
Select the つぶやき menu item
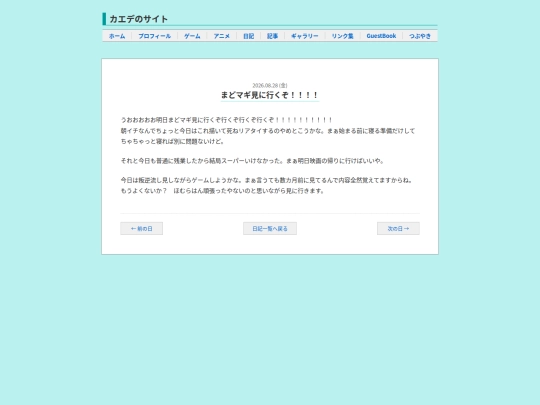(x=420, y=36)
